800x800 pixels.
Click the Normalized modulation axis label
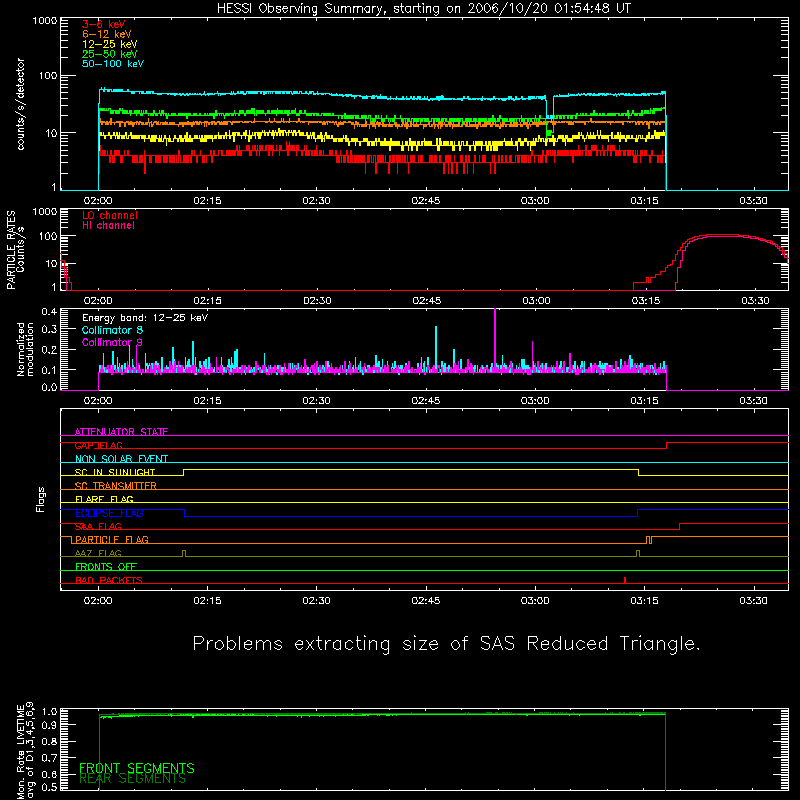click(x=25, y=349)
